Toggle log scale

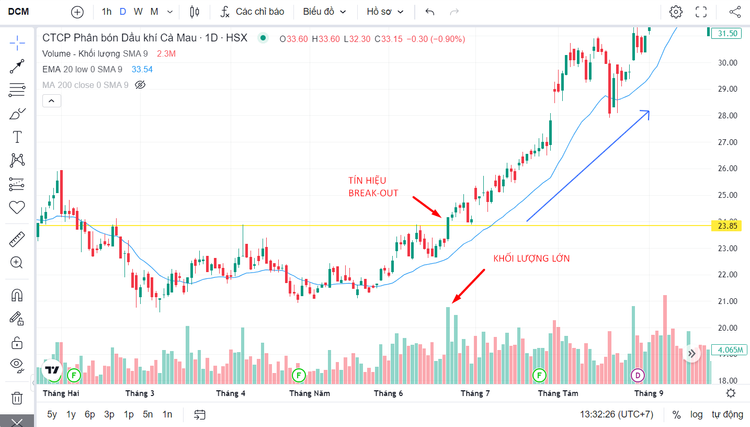pyautogui.click(x=696, y=415)
